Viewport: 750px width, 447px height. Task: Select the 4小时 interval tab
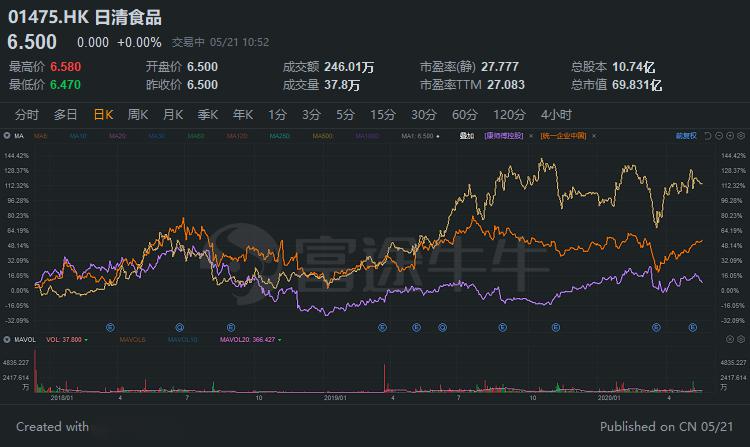click(x=555, y=114)
